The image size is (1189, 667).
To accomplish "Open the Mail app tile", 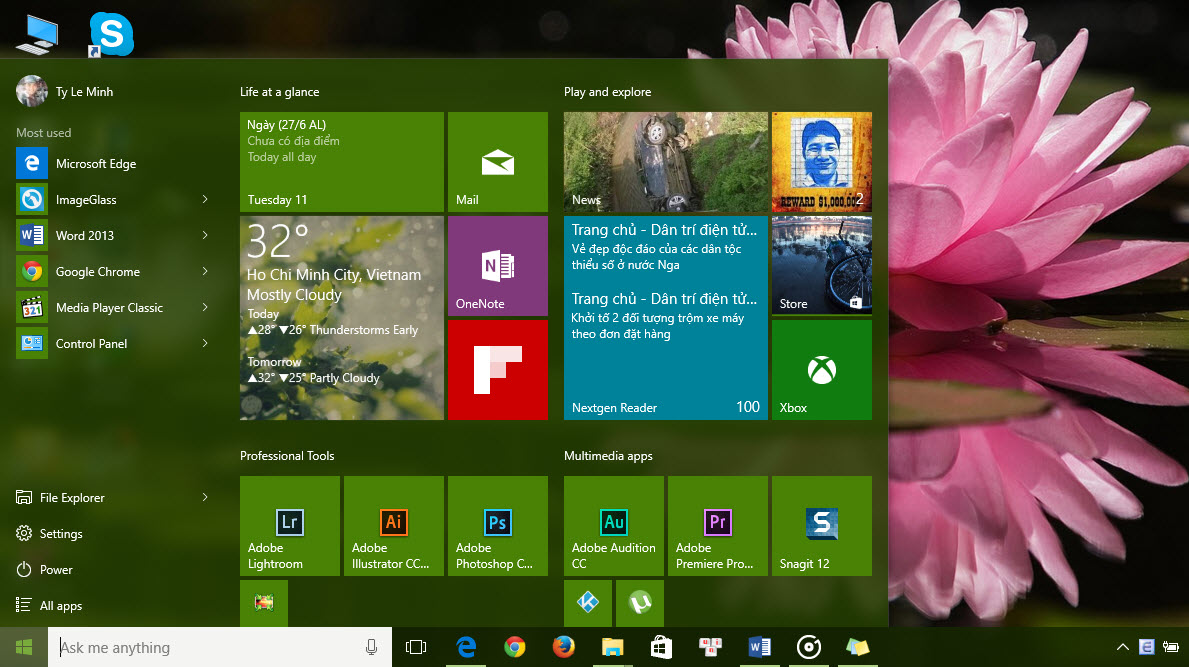I will [x=497, y=162].
